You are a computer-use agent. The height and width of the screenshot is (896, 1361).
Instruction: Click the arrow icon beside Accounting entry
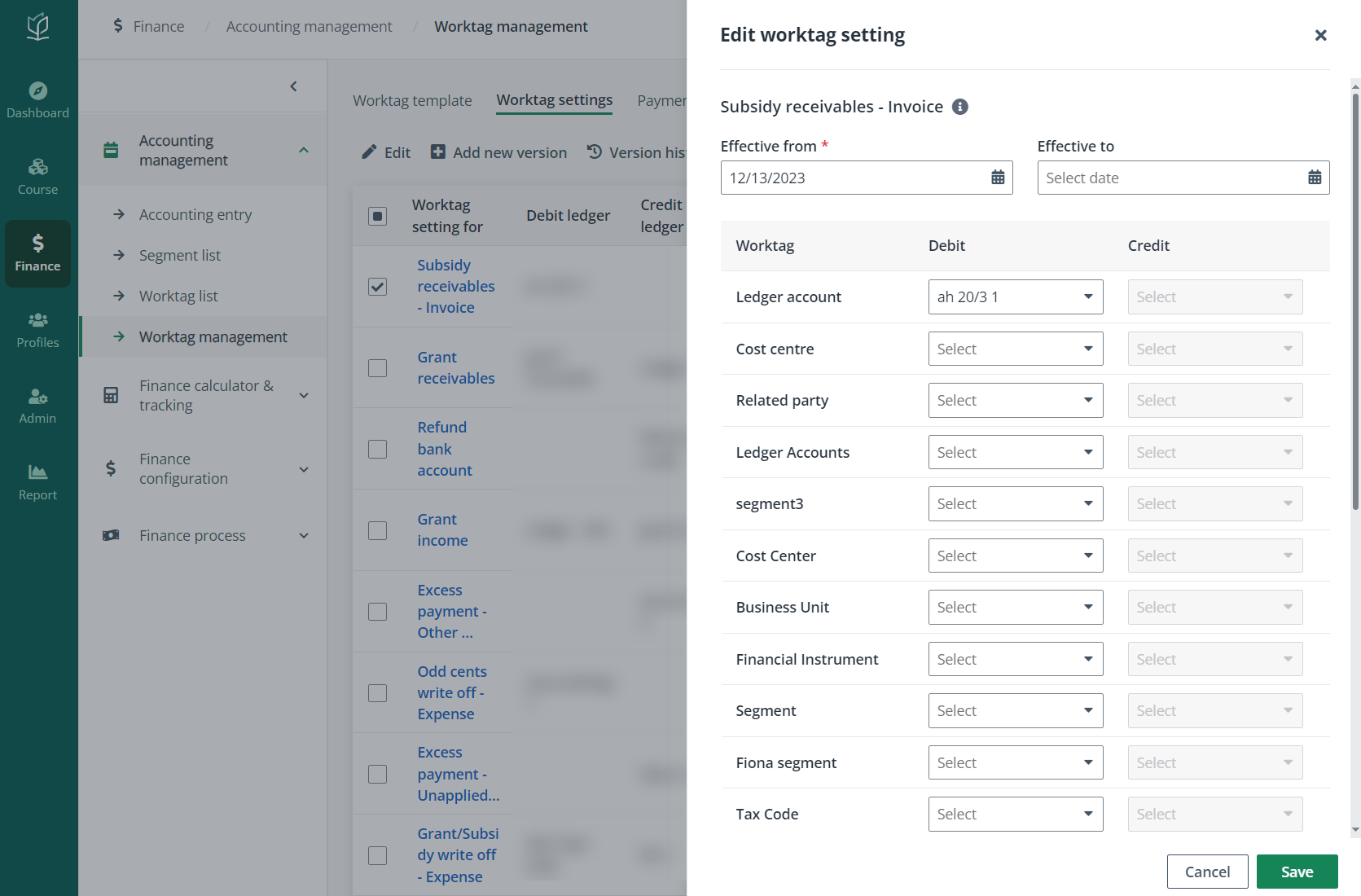pos(119,214)
